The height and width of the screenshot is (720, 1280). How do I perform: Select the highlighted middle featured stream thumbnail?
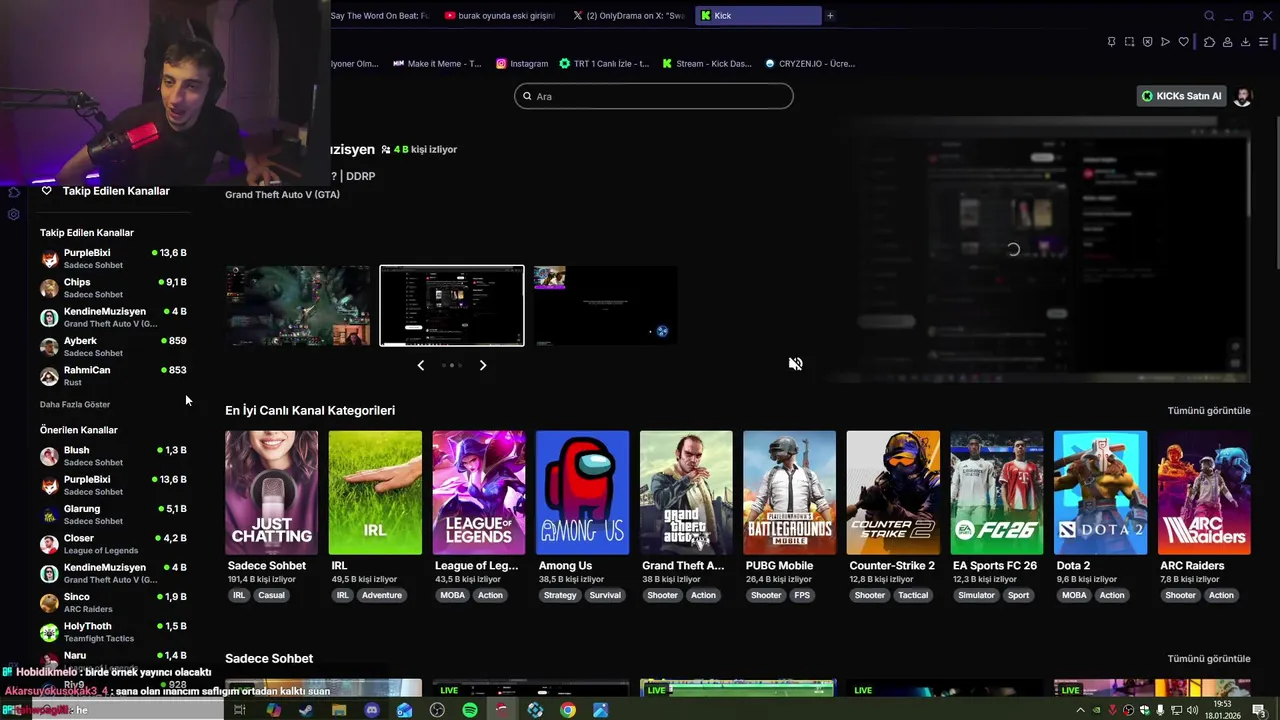coord(452,306)
